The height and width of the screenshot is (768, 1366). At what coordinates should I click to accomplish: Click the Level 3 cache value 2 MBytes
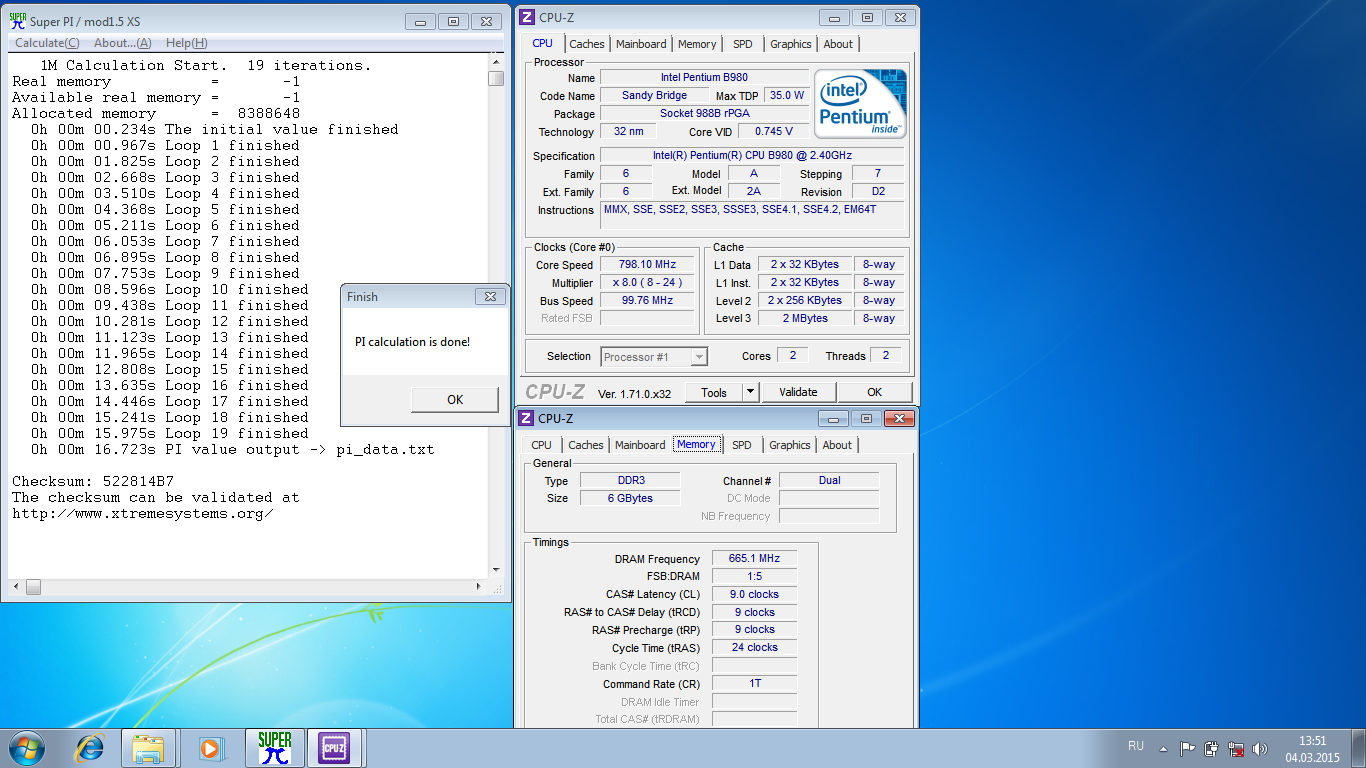pyautogui.click(x=805, y=318)
